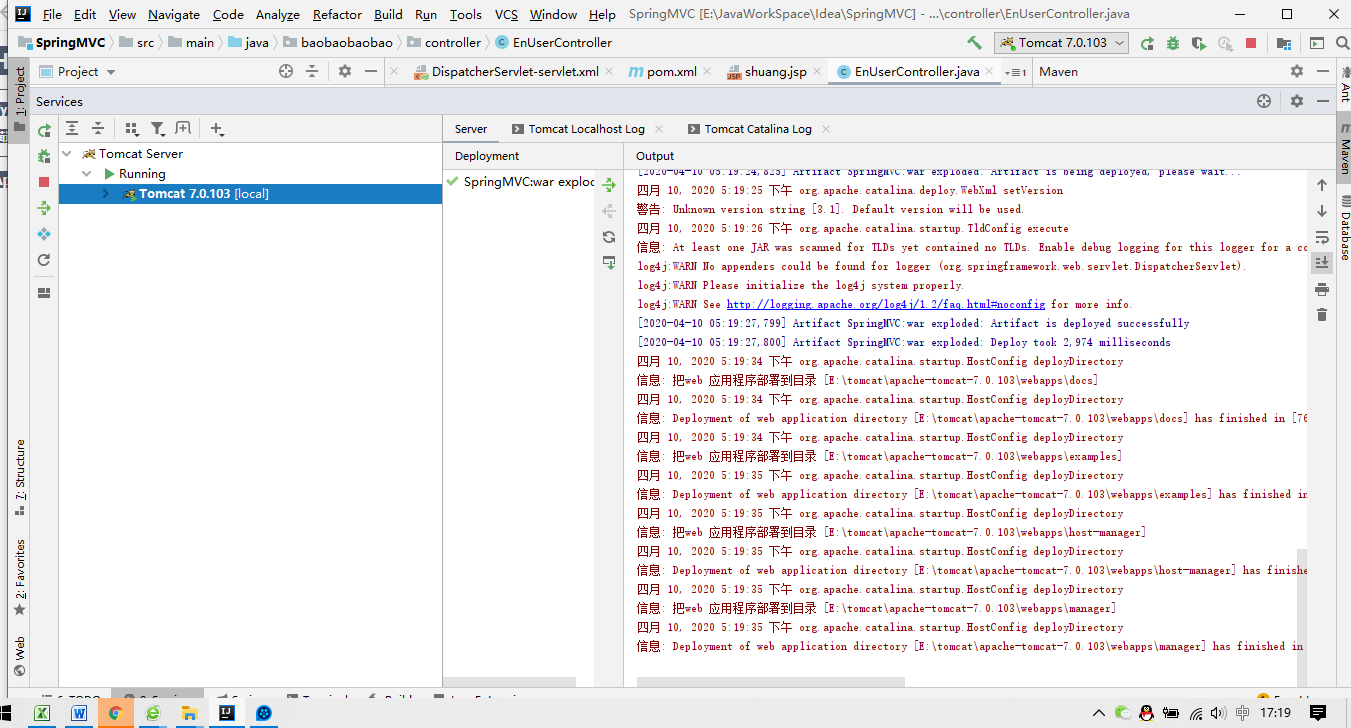
Task: Click the Layout icon at Services sidebar bottom
Action: 44,293
